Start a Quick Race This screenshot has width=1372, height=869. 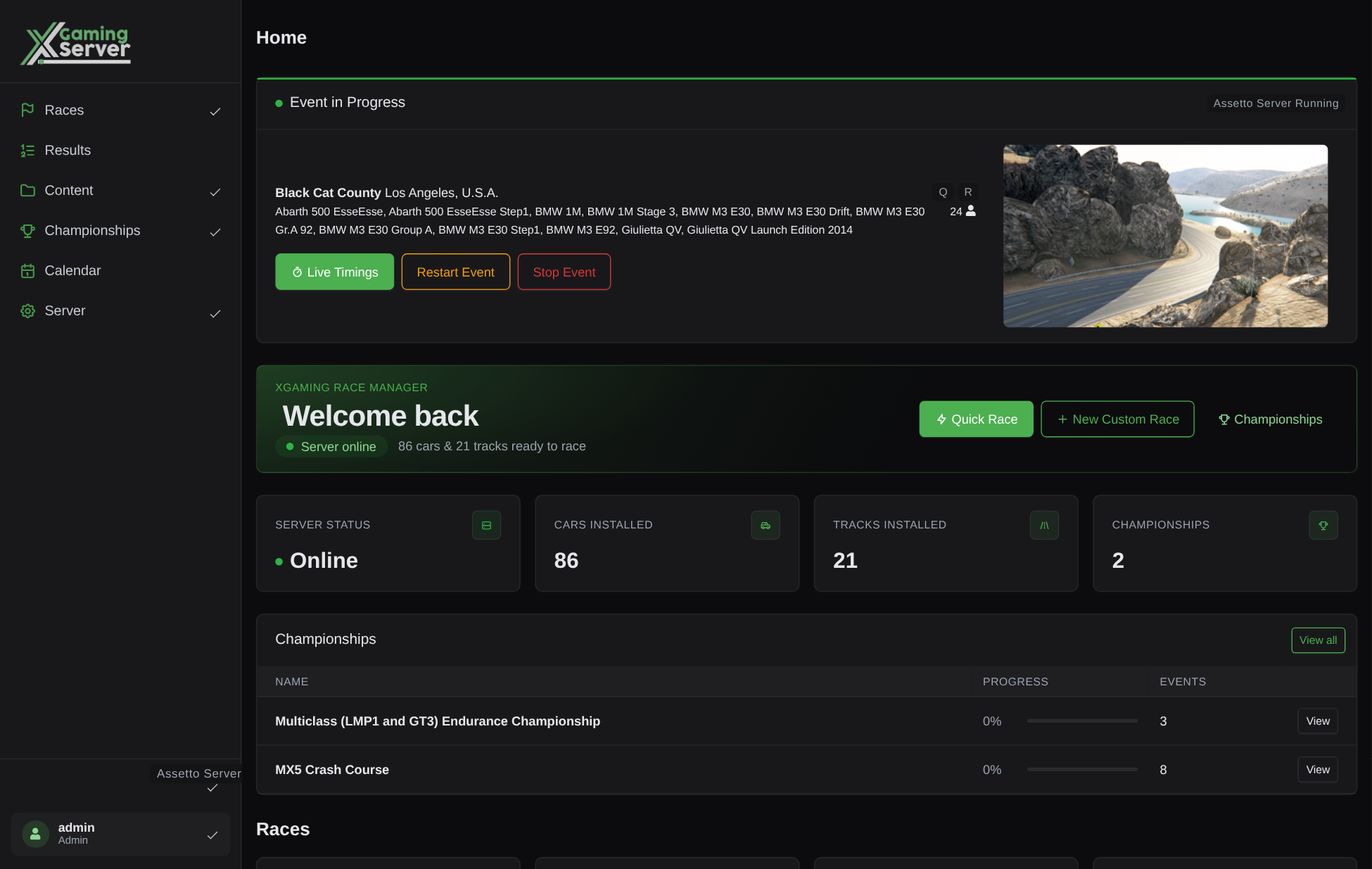(976, 419)
